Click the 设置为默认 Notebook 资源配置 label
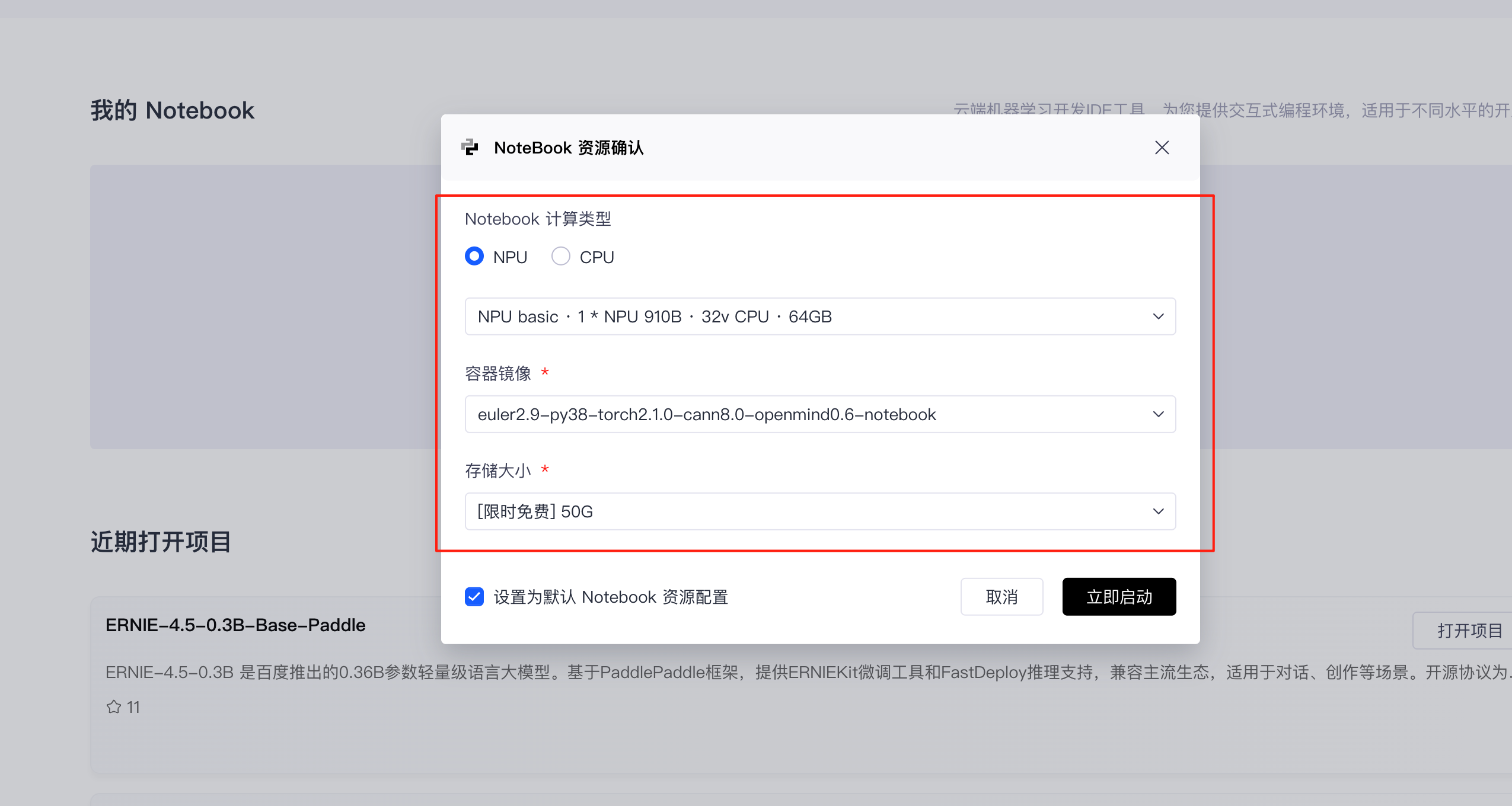 (611, 597)
